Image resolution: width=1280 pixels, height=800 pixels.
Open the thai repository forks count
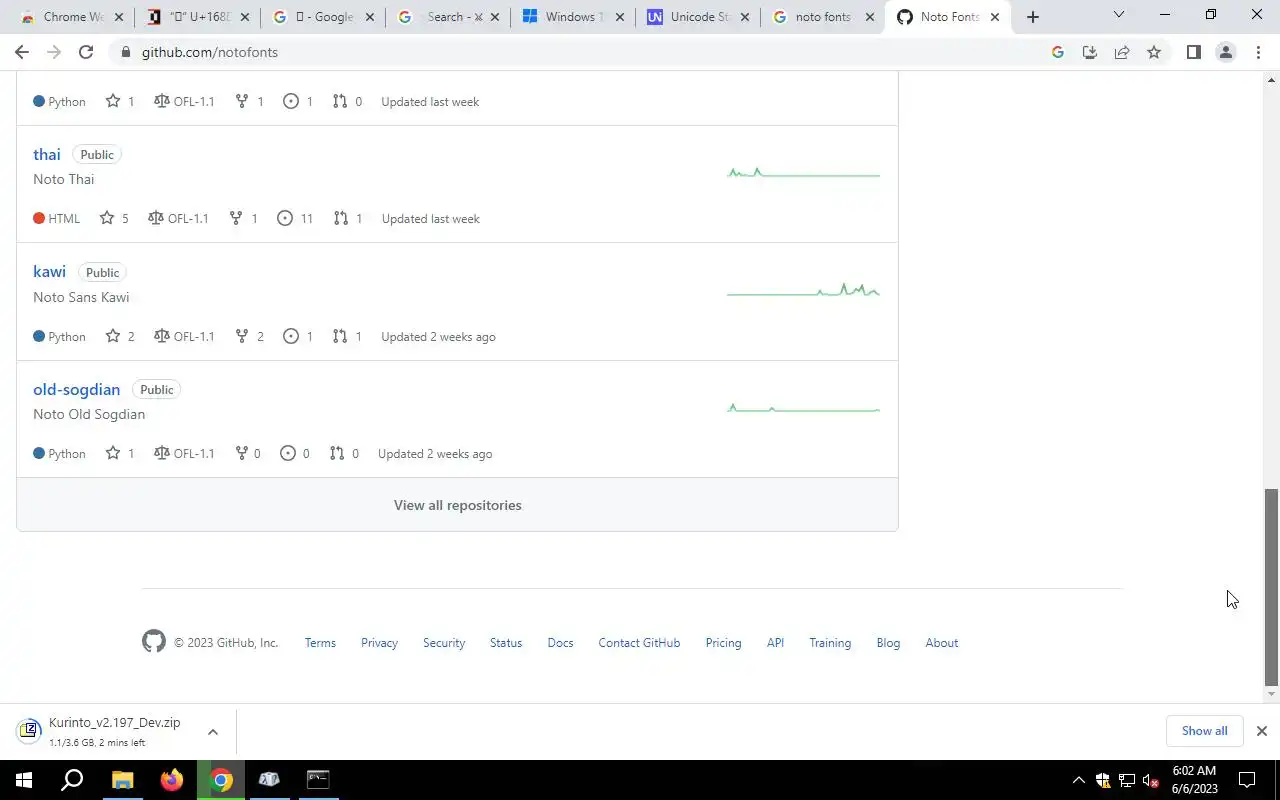(x=243, y=218)
